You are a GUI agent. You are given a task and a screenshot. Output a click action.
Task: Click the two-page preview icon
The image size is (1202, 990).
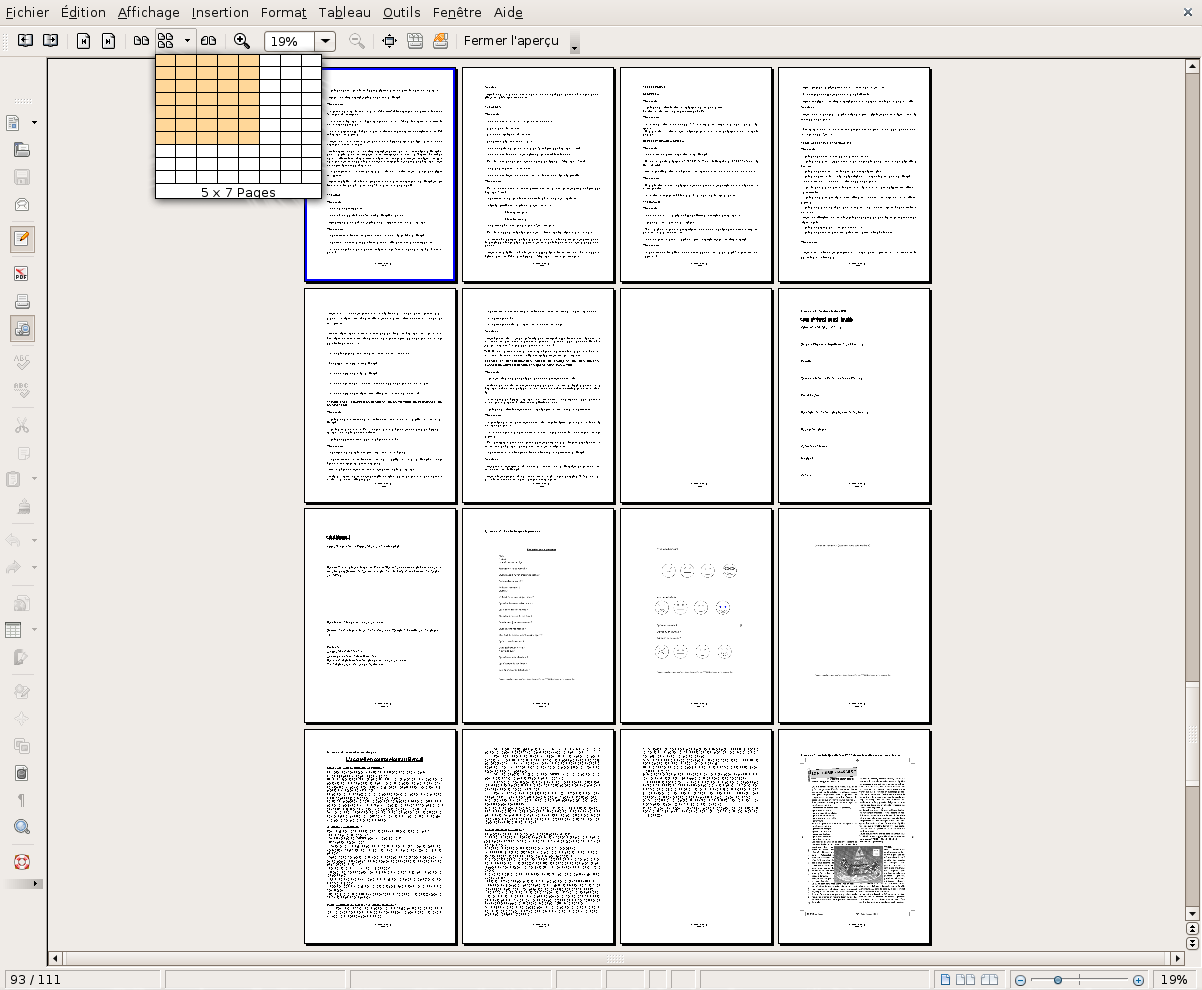pos(142,41)
